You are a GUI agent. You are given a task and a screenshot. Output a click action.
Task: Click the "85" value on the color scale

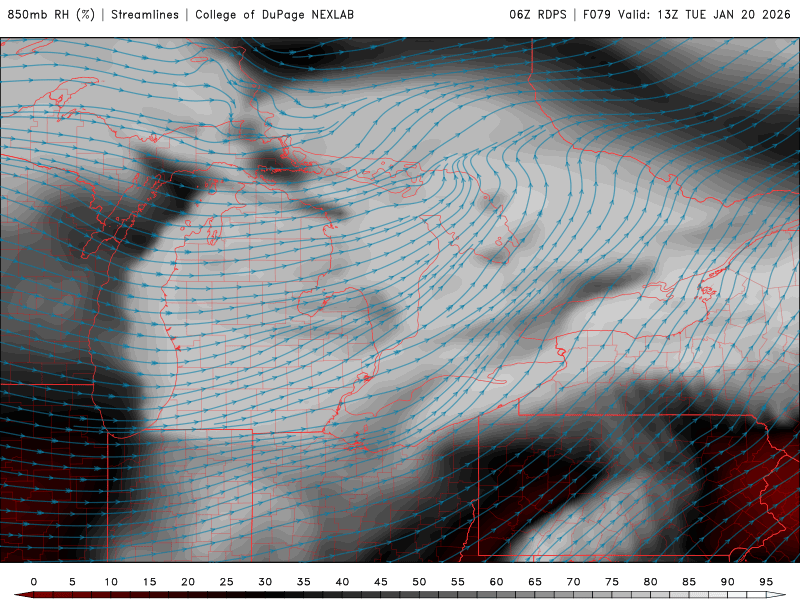(x=689, y=582)
